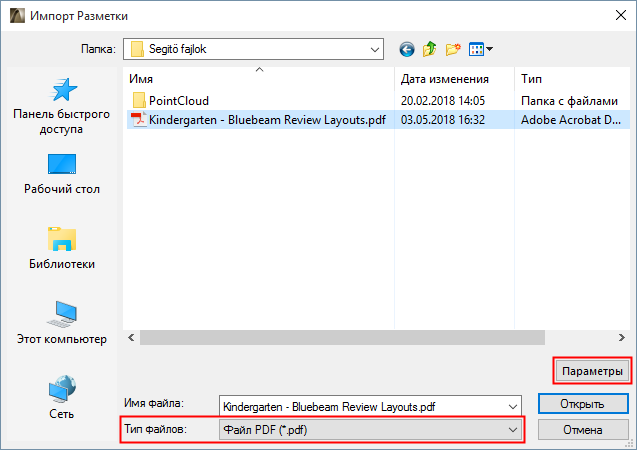Viewport: 637px width, 450px height.
Task: Click the horizontal scrollbar's left arrow
Action: click(131, 338)
